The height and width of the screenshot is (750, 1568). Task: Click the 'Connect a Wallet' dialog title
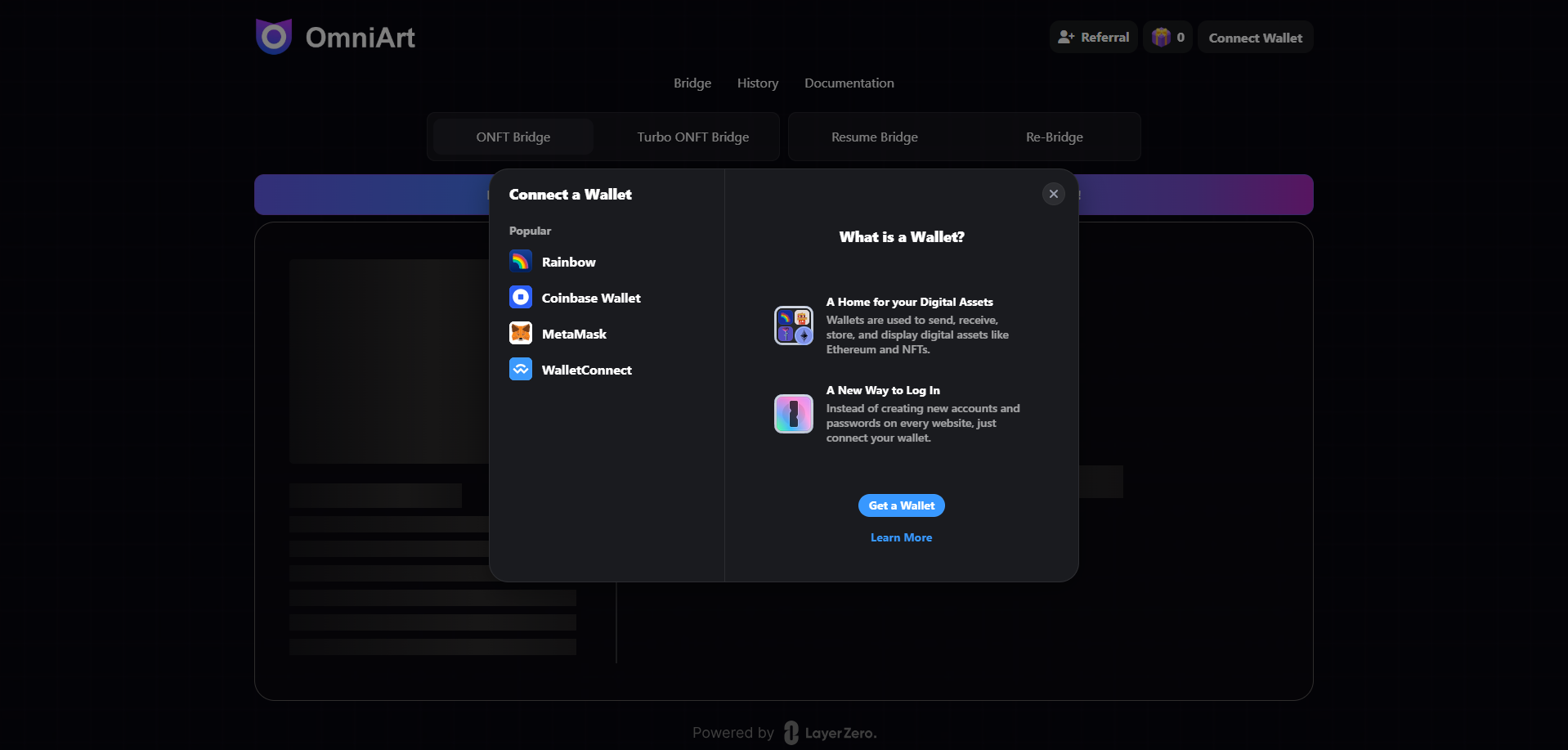[571, 194]
